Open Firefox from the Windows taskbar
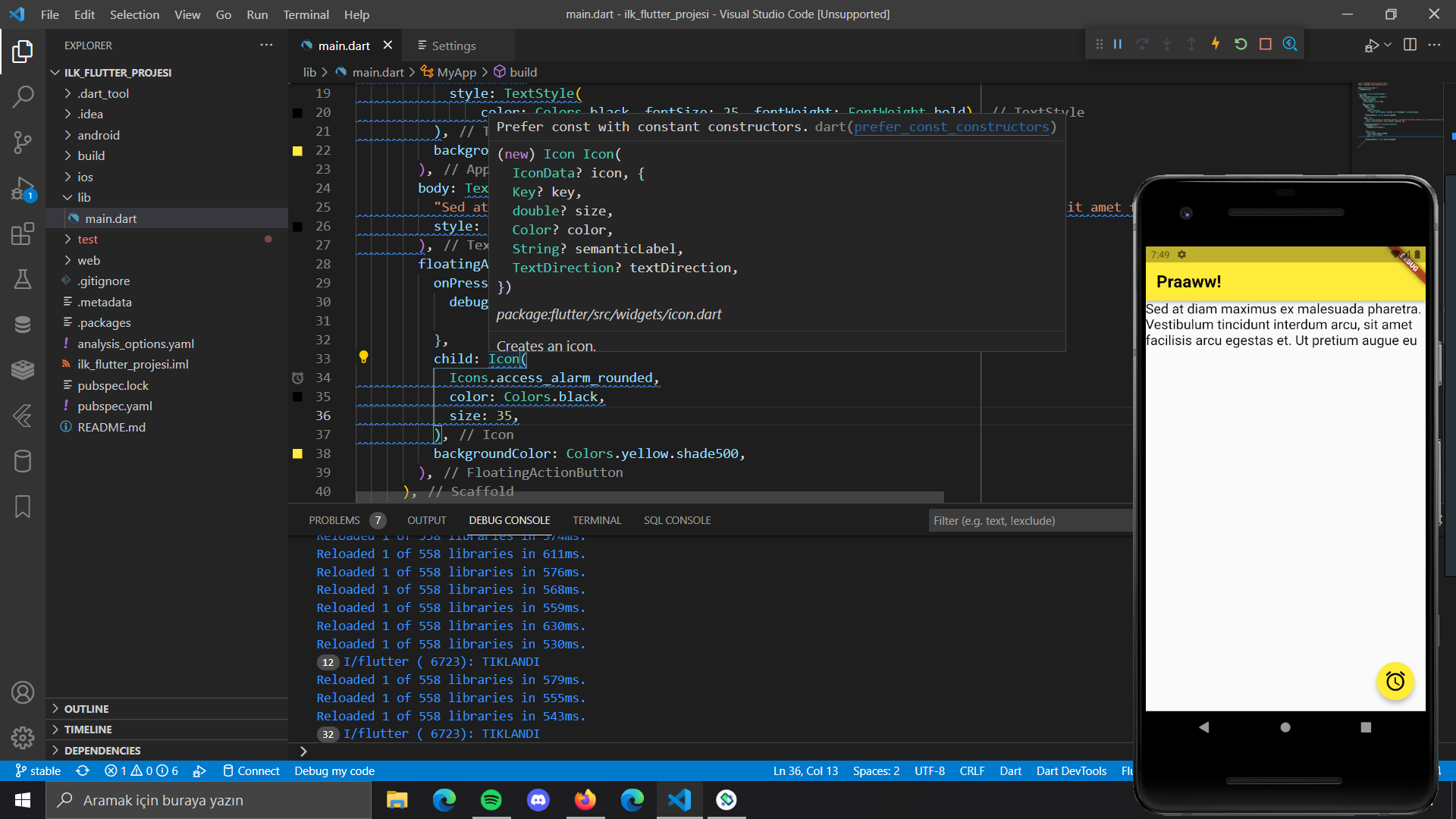Image resolution: width=1456 pixels, height=819 pixels. click(x=585, y=800)
